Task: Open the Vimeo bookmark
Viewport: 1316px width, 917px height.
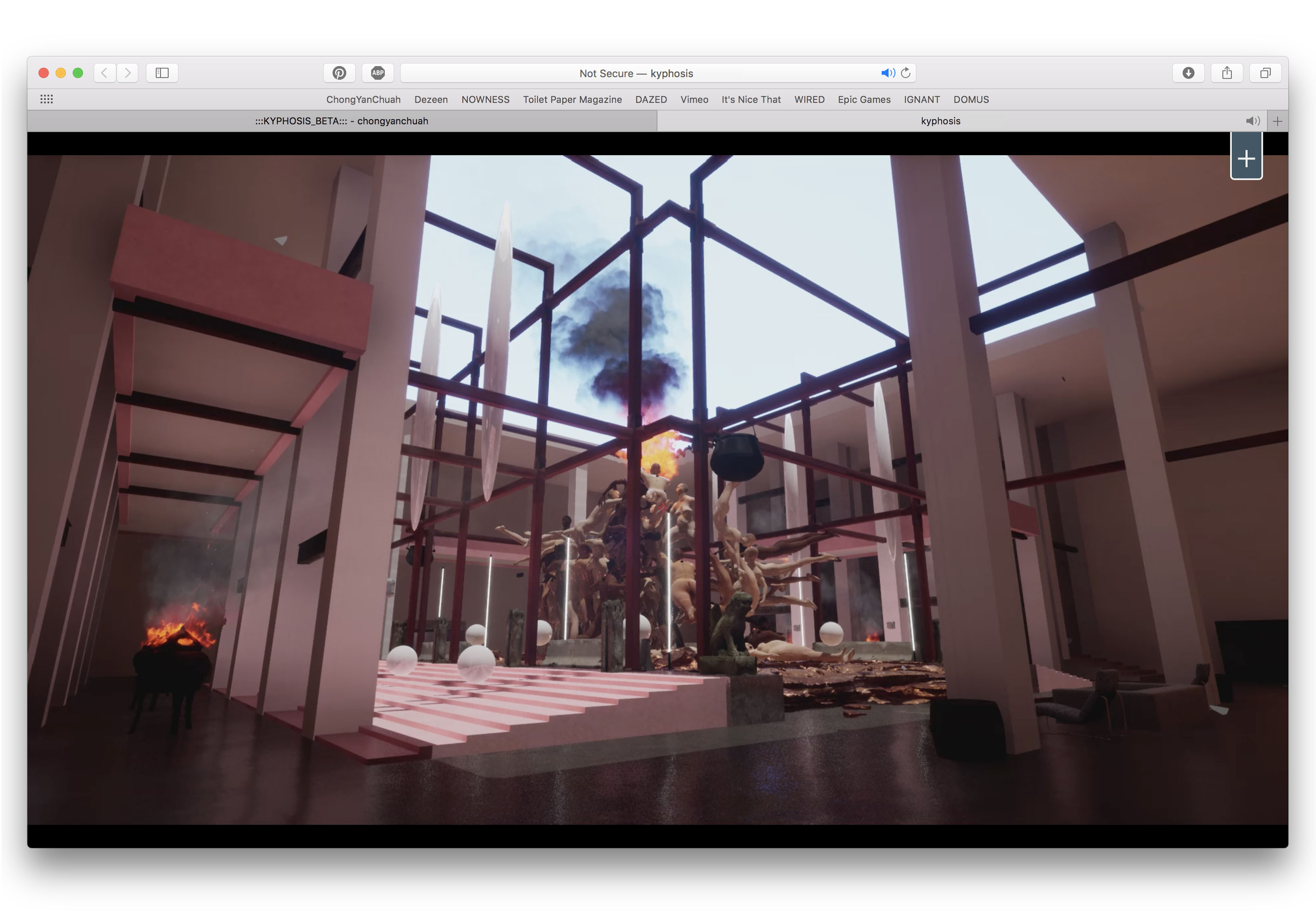Action: click(x=694, y=99)
